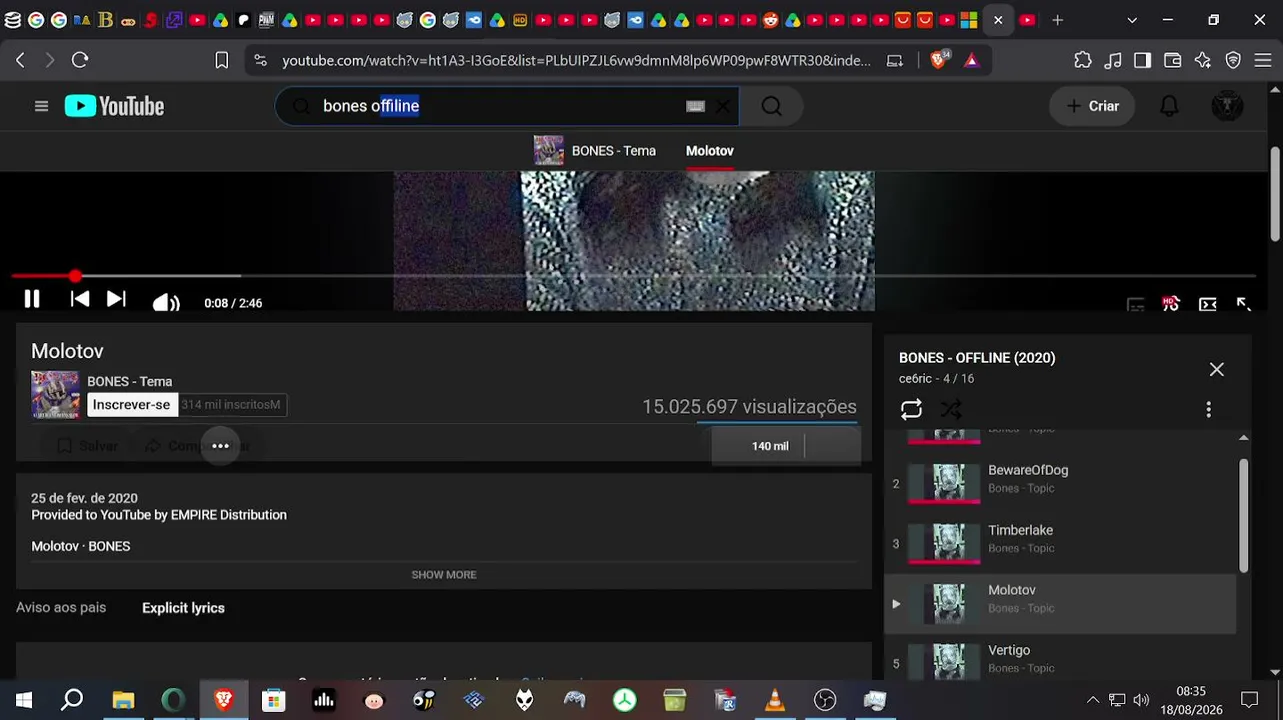This screenshot has height=720, width=1283.
Task: Mute the player volume
Action: pyautogui.click(x=166, y=303)
